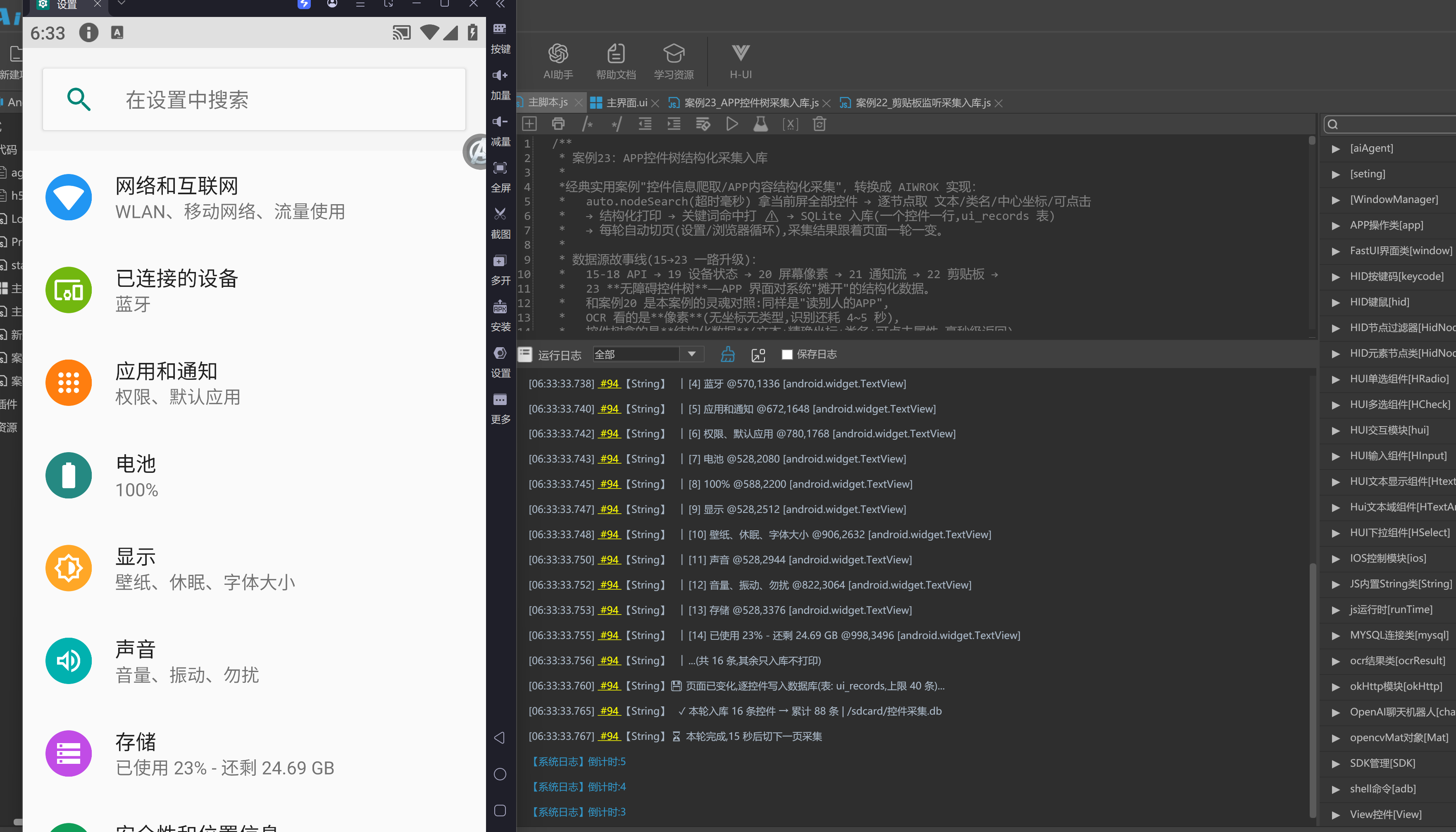Click the print icon in editor toolbar
1456x832 pixels.
[558, 124]
